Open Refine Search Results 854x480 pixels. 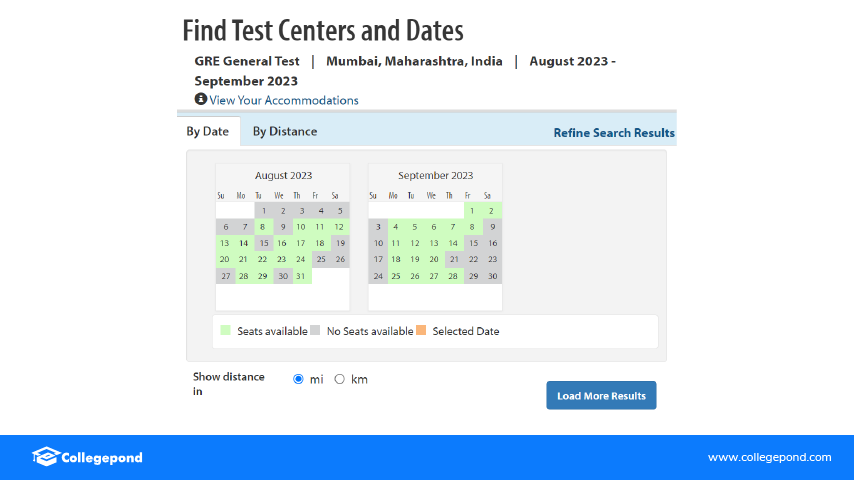pos(614,132)
